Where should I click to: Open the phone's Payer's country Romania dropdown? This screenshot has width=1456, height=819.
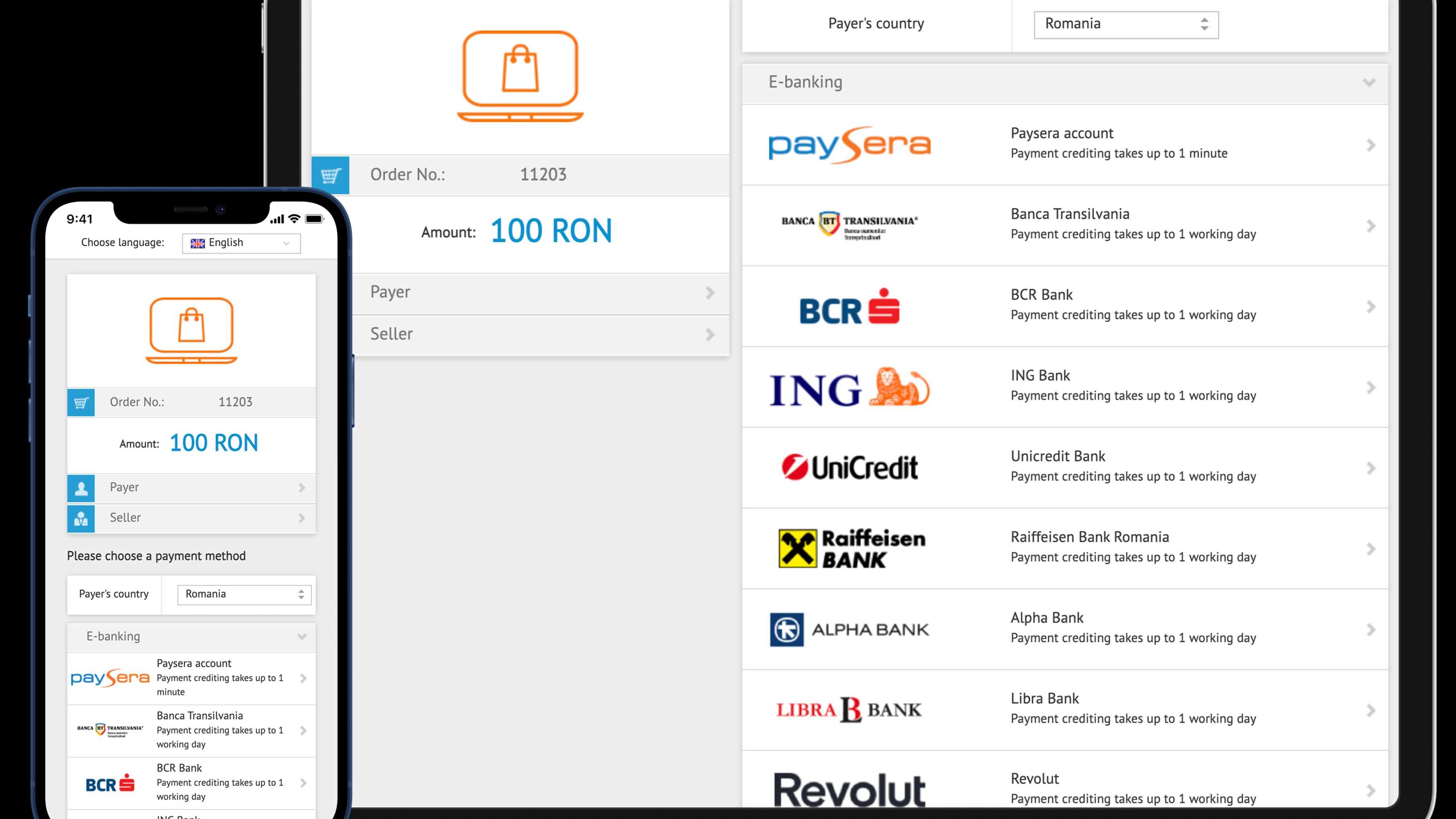(244, 594)
